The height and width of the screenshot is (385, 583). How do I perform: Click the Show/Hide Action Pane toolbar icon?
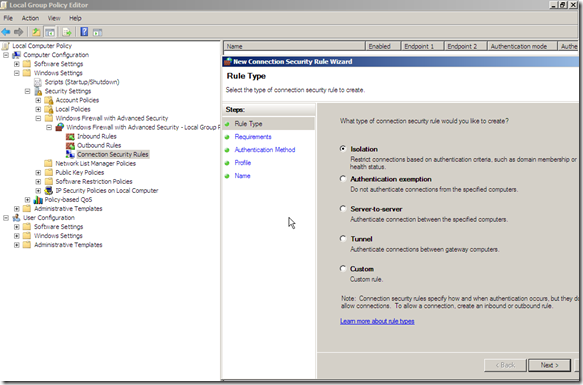[97, 32]
